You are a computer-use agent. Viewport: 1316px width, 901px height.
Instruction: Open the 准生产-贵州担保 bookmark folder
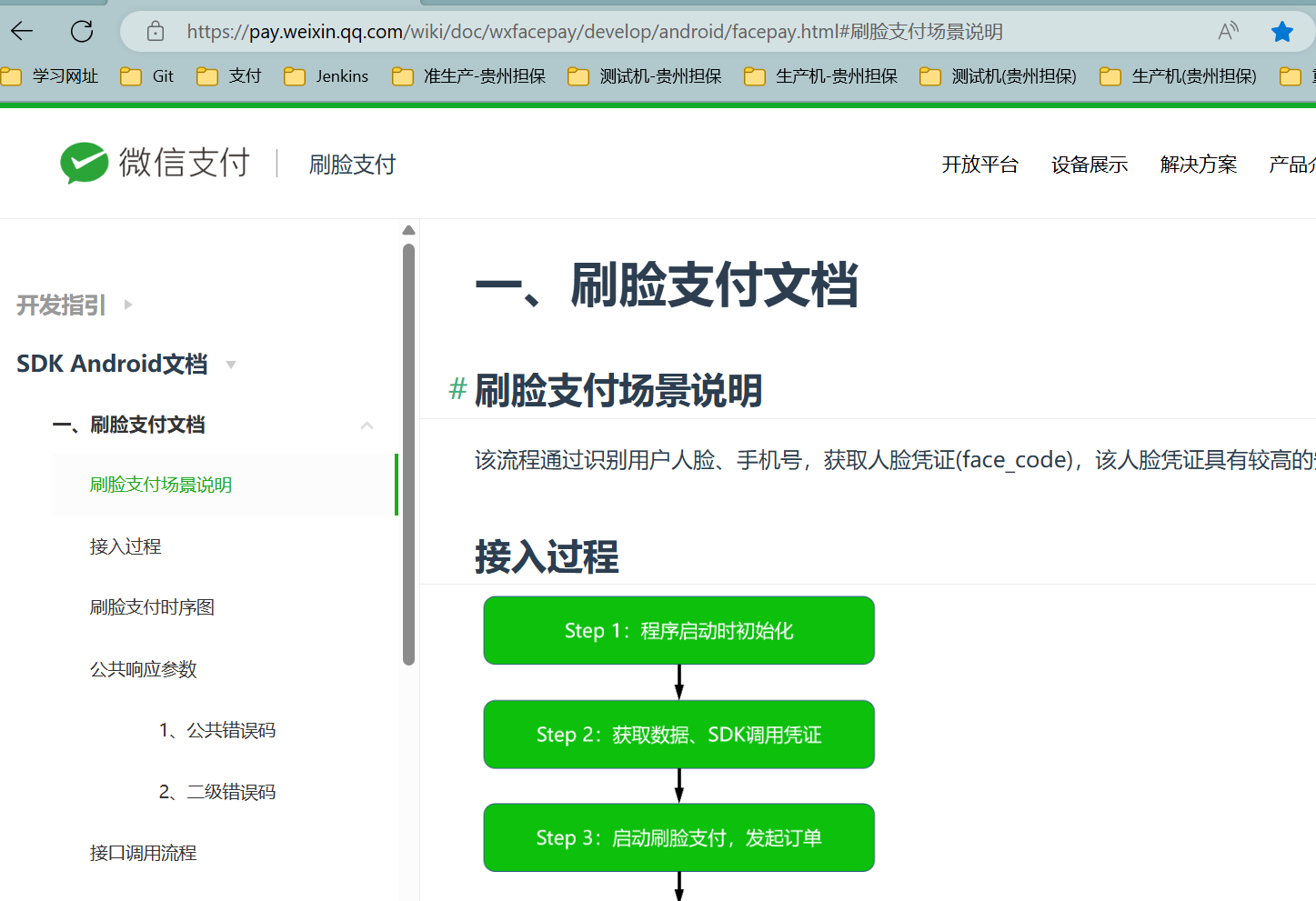(x=469, y=76)
